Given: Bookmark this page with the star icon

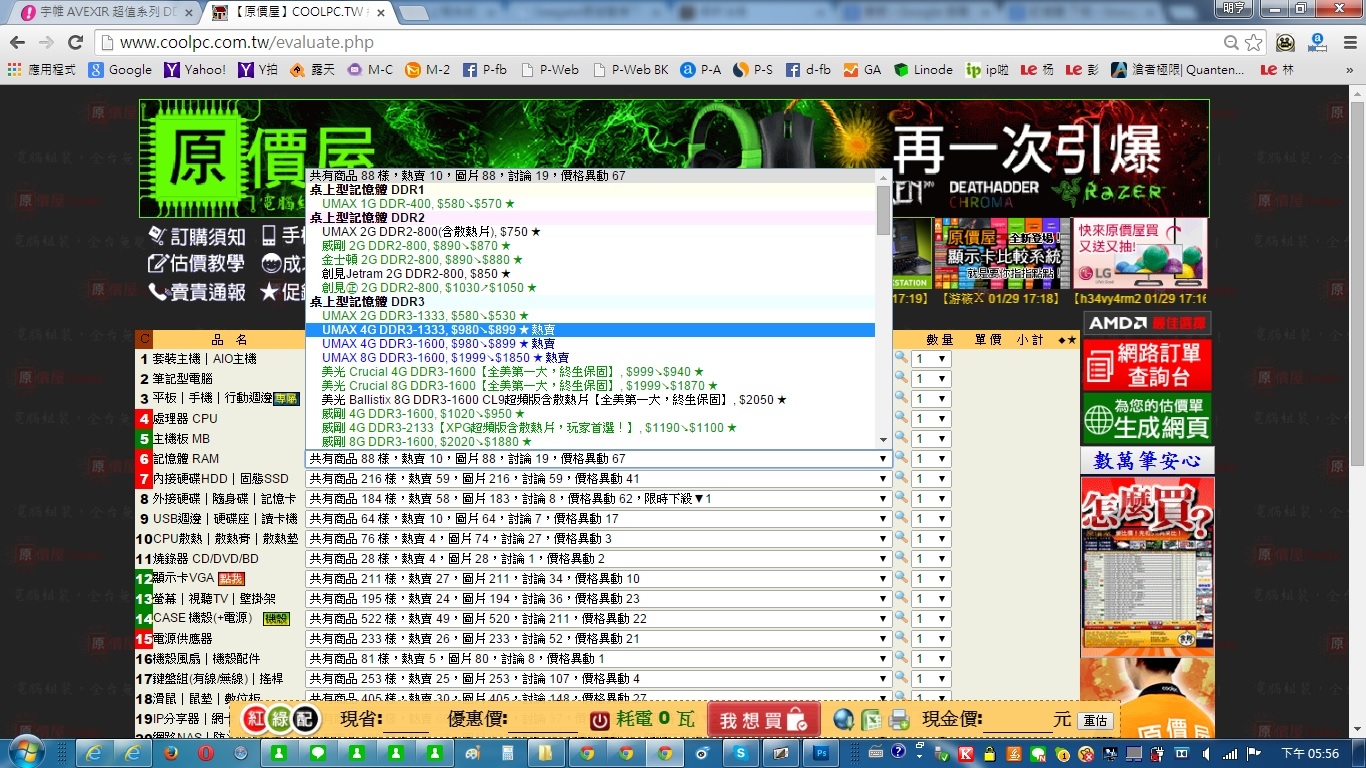Looking at the screenshot, I should click(x=1253, y=42).
